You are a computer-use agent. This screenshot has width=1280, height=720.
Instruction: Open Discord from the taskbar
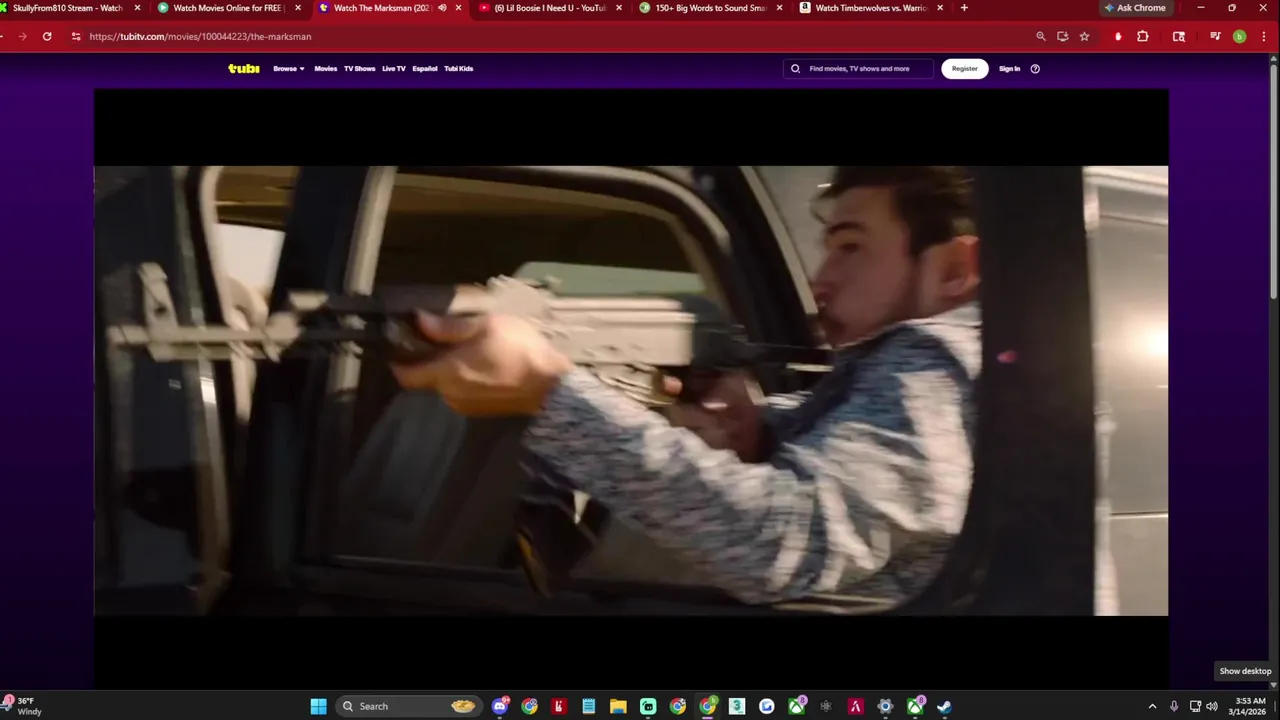click(x=500, y=706)
